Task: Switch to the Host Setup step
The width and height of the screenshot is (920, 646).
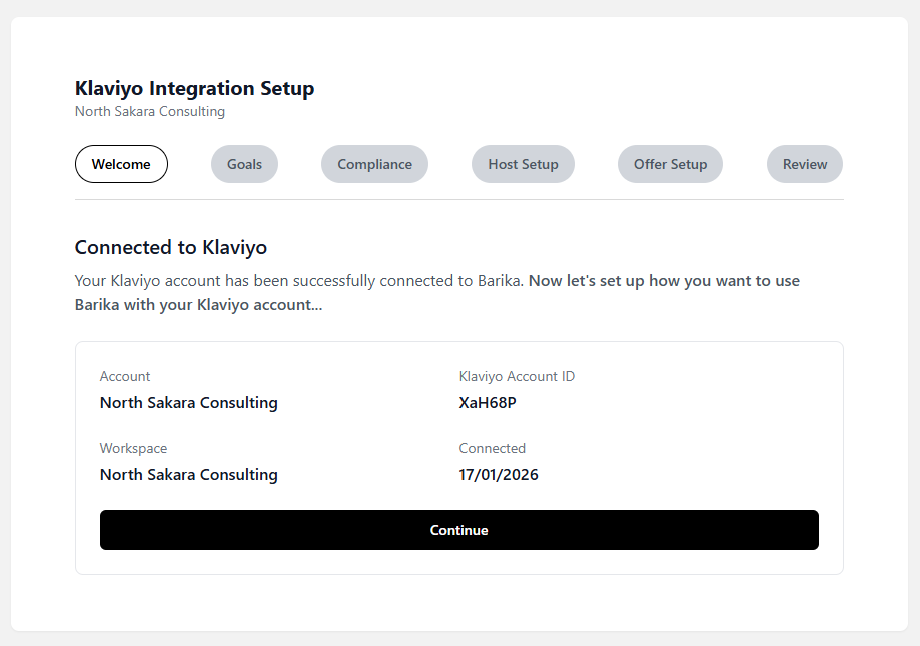Action: coord(523,164)
